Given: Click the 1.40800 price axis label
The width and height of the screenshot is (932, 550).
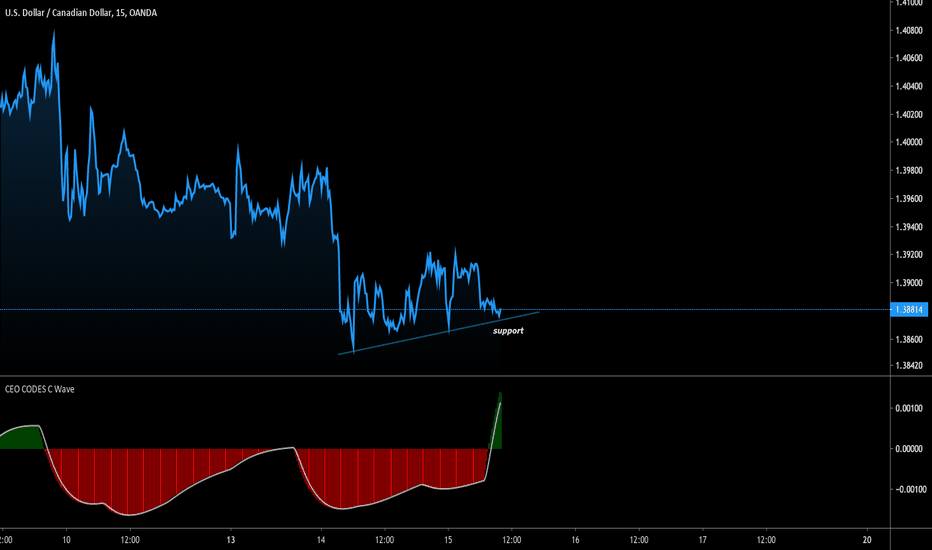Looking at the screenshot, I should click(909, 30).
